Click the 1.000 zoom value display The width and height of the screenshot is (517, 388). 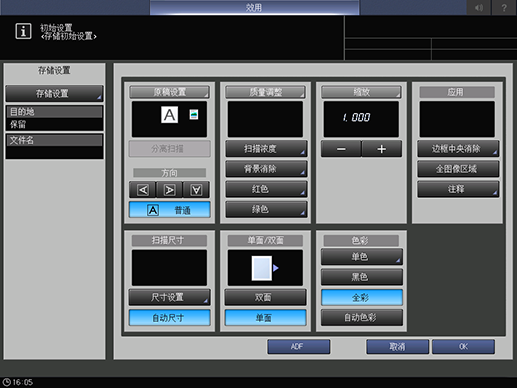click(x=361, y=119)
